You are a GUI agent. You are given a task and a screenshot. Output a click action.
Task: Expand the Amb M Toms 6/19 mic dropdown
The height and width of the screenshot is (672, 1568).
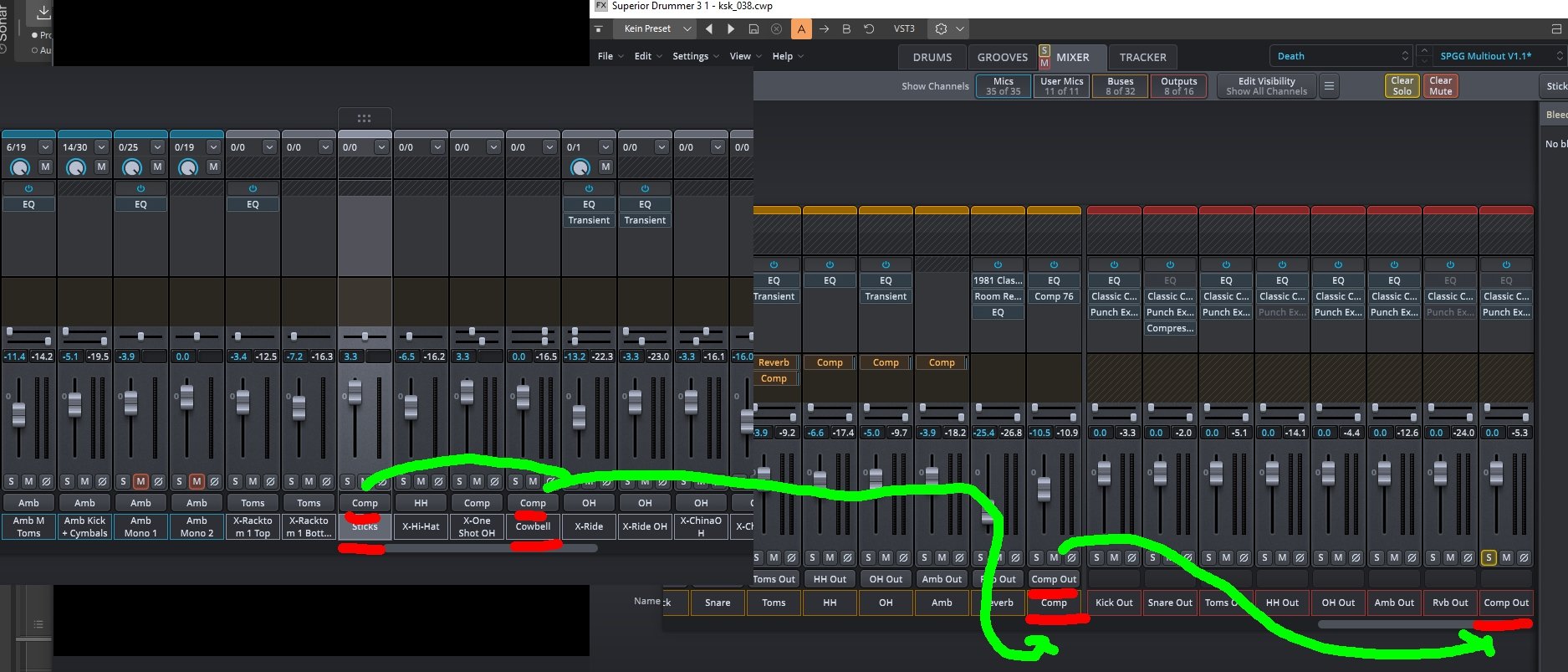(x=45, y=147)
